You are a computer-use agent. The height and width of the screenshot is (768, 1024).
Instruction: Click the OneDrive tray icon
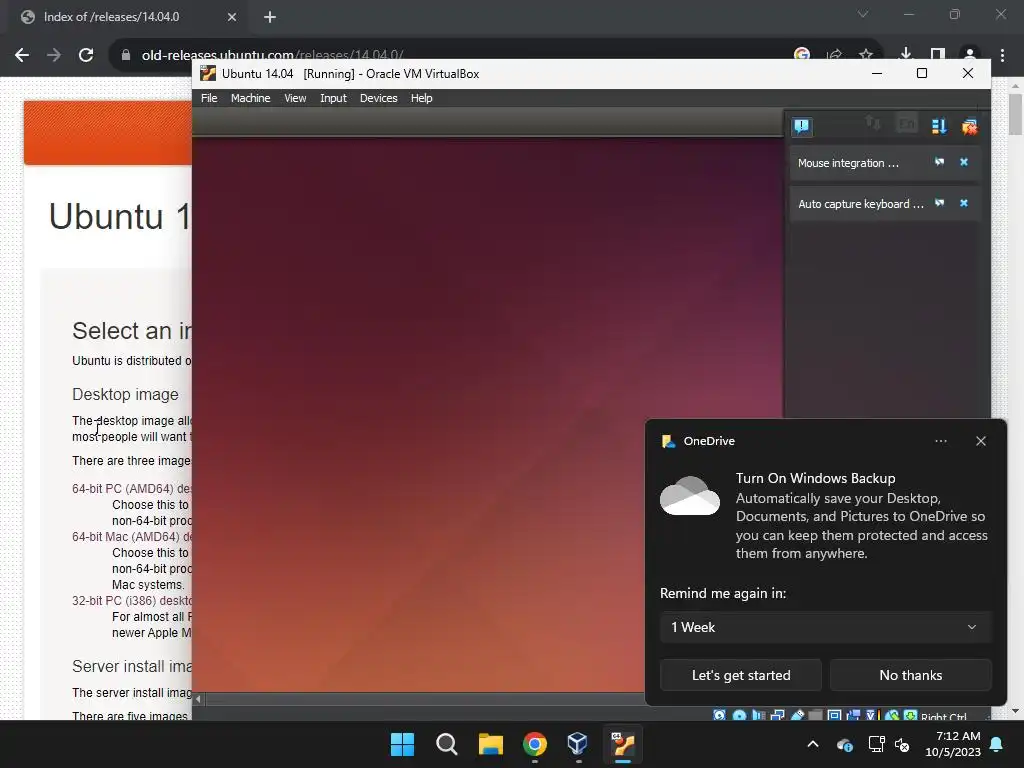(844, 744)
